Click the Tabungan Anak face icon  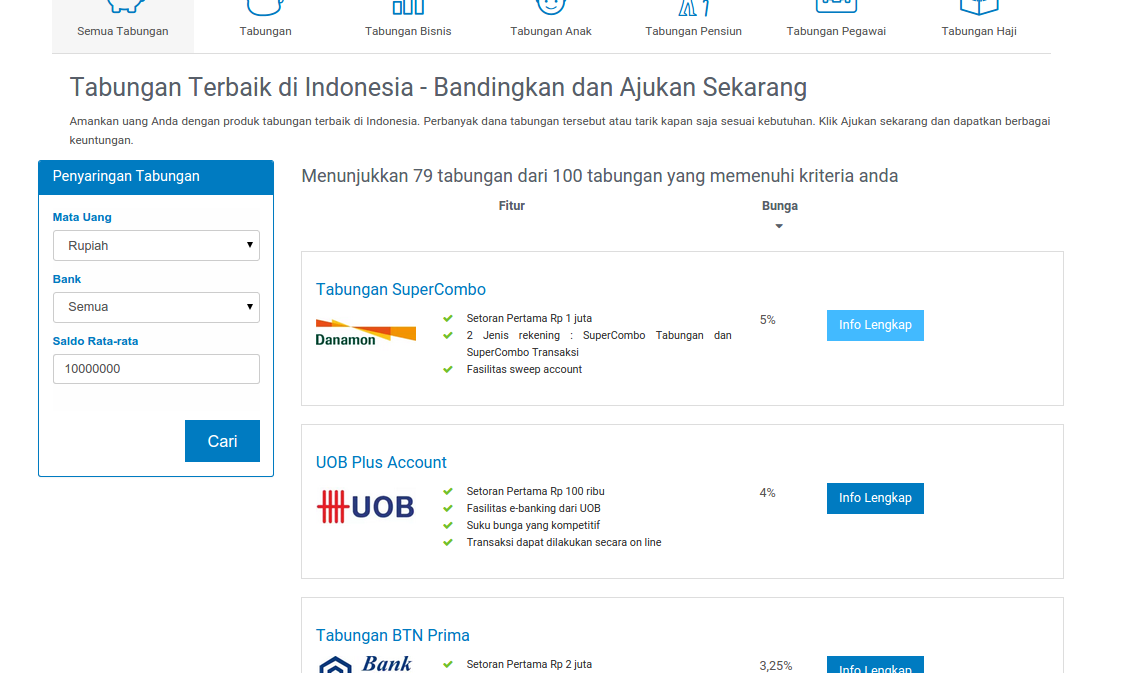(551, 6)
